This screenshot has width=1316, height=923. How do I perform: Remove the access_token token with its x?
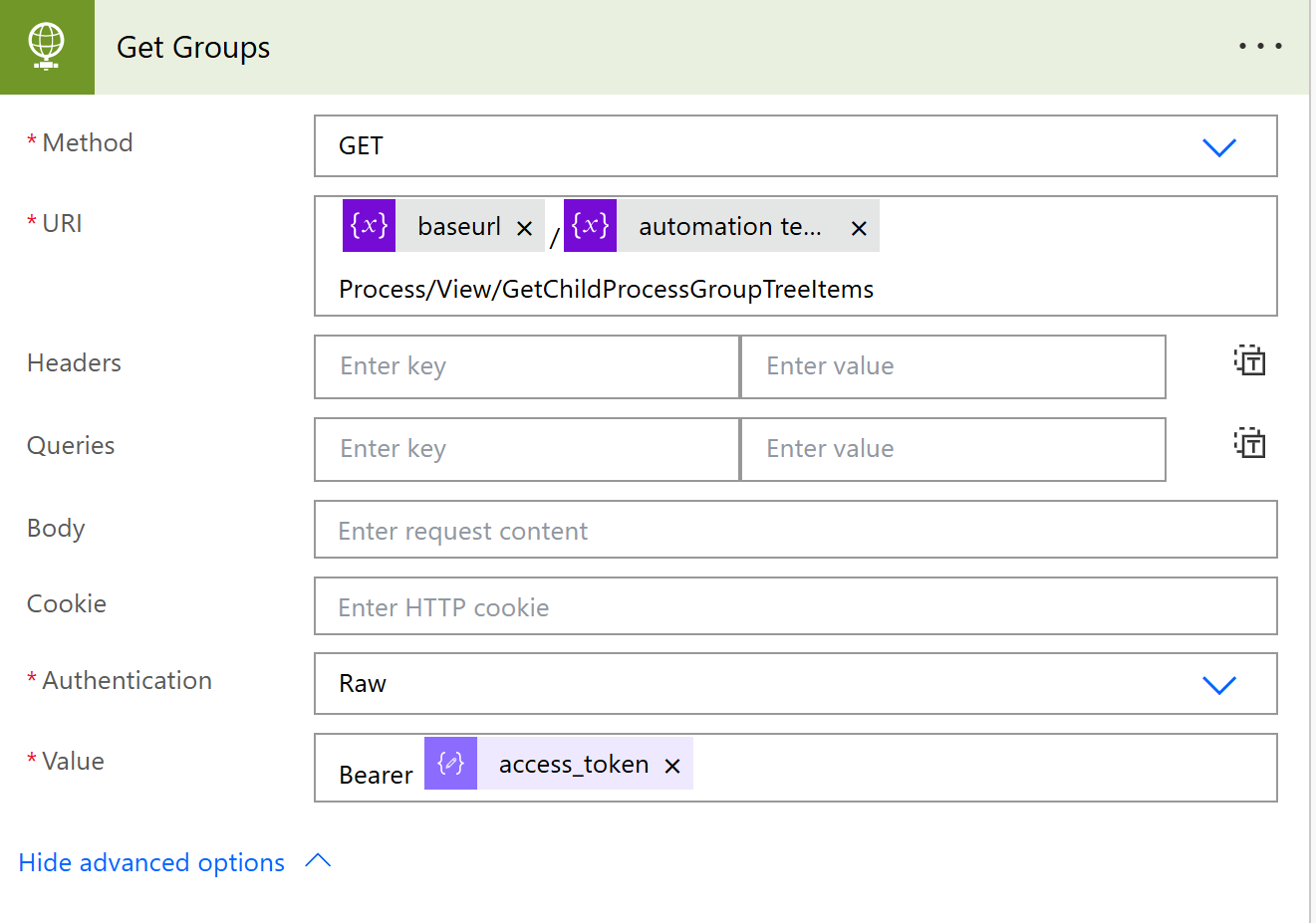tap(672, 766)
